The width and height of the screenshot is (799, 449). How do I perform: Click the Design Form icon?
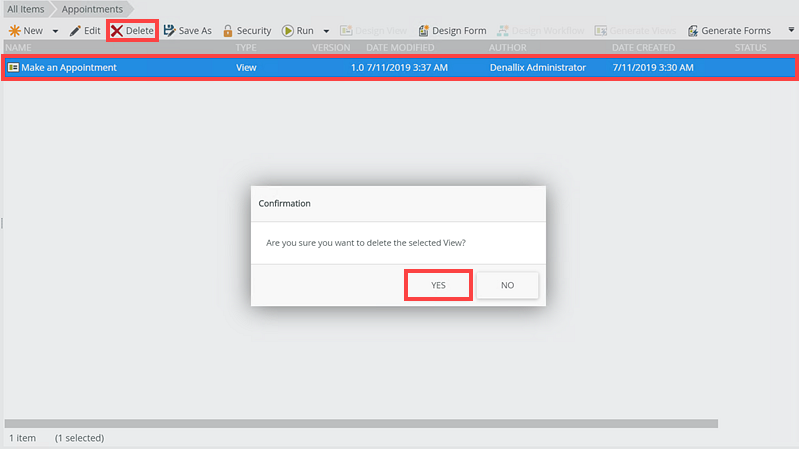(423, 31)
